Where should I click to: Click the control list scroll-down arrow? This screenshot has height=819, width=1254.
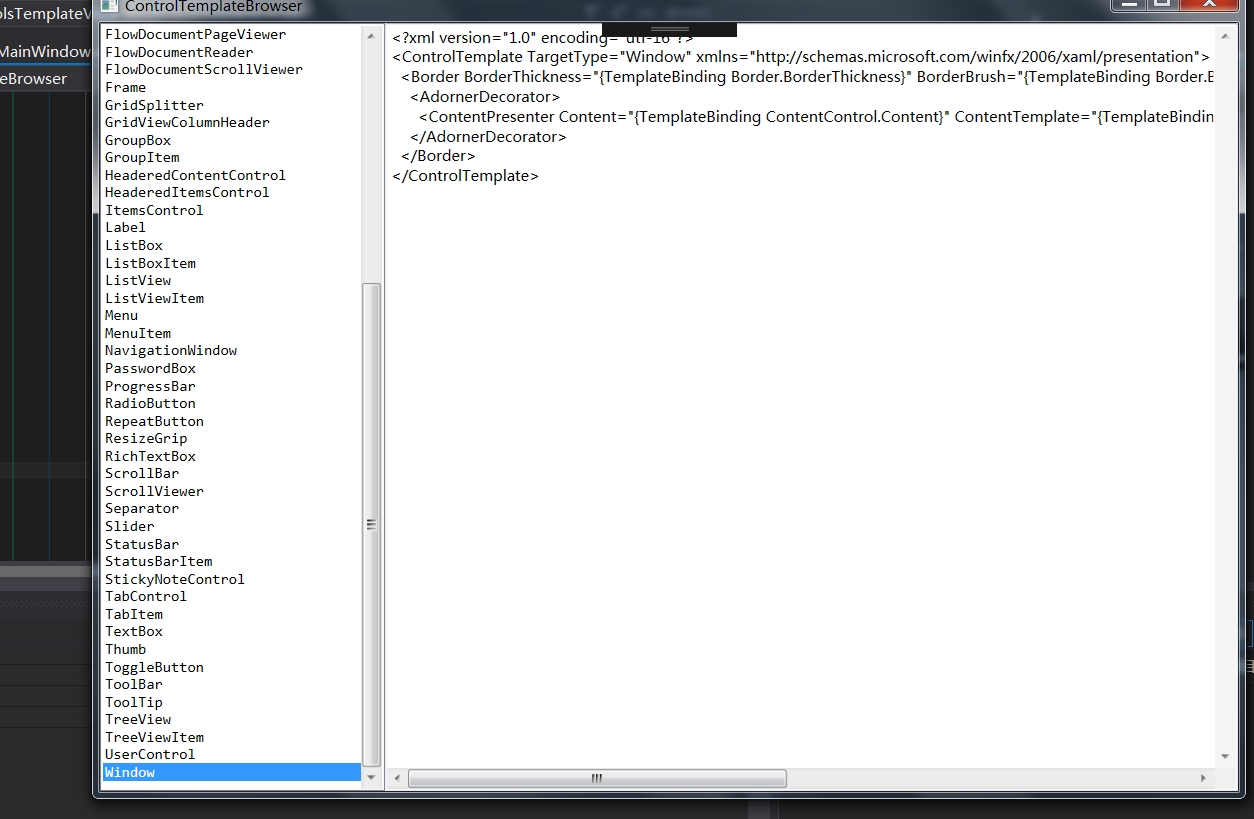click(371, 777)
